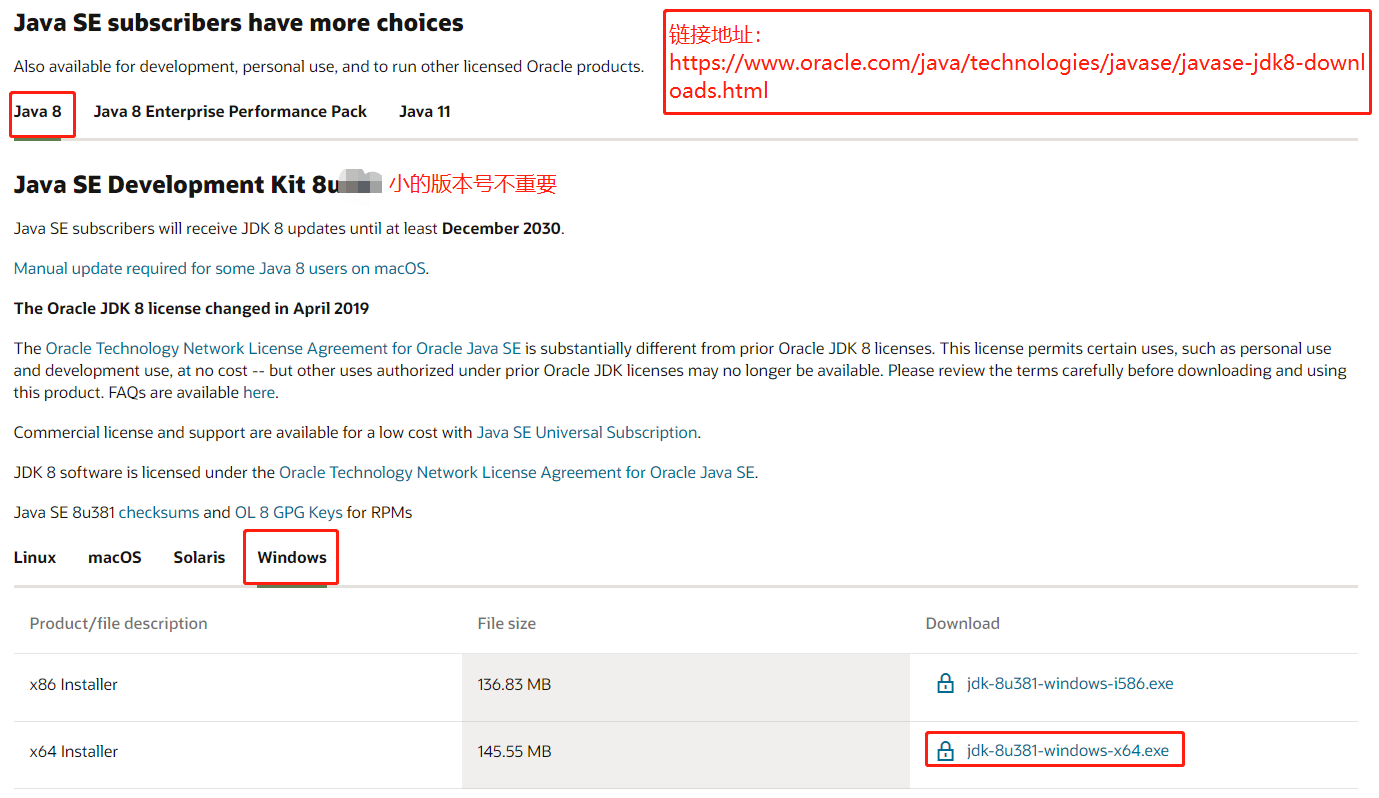Download jdk-8u381-windows-i586.exe
The height and width of the screenshot is (798, 1379).
[x=1070, y=684]
